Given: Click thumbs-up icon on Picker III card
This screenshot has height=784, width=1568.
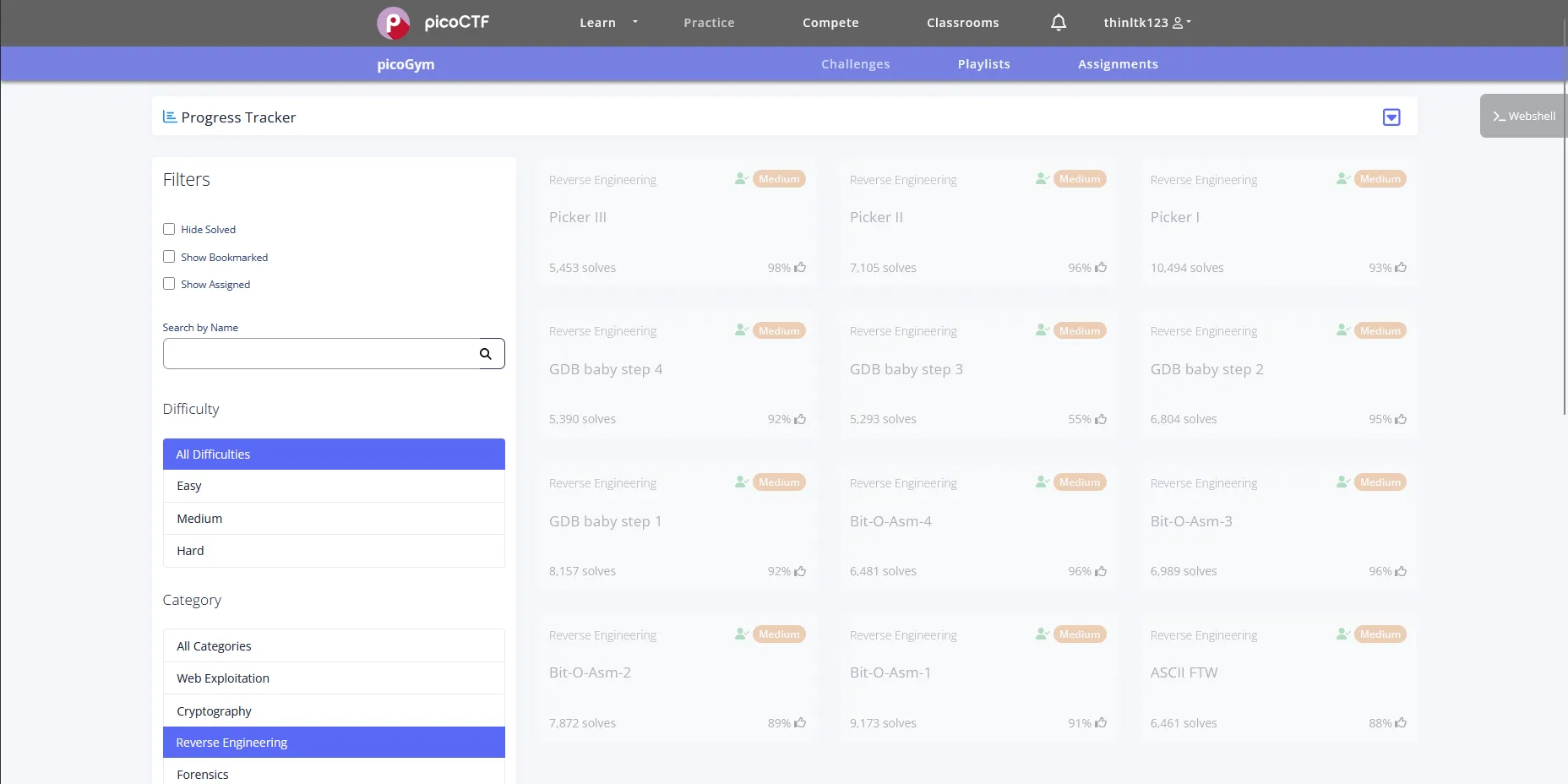Looking at the screenshot, I should pos(800,268).
